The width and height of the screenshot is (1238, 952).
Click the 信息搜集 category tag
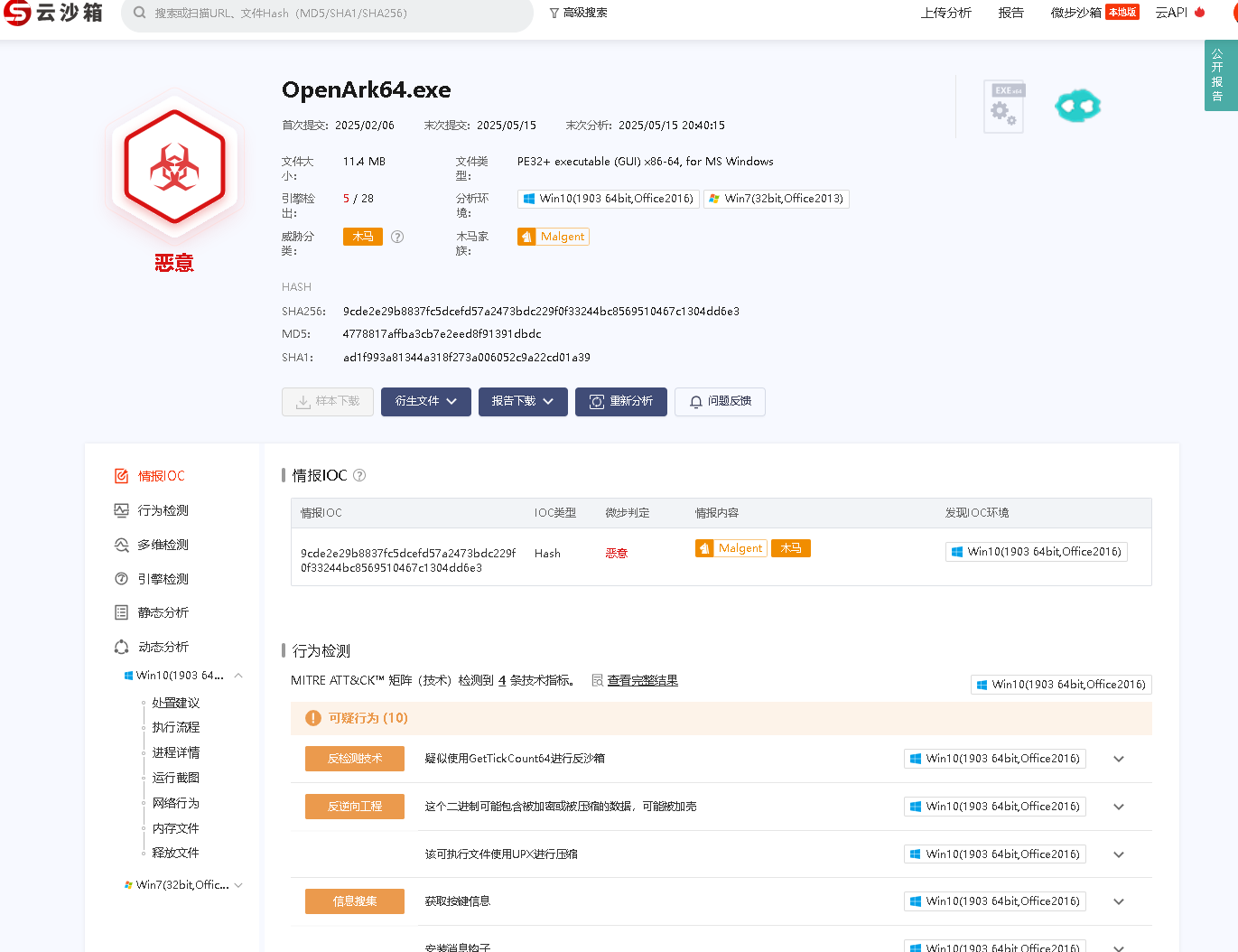coord(355,901)
